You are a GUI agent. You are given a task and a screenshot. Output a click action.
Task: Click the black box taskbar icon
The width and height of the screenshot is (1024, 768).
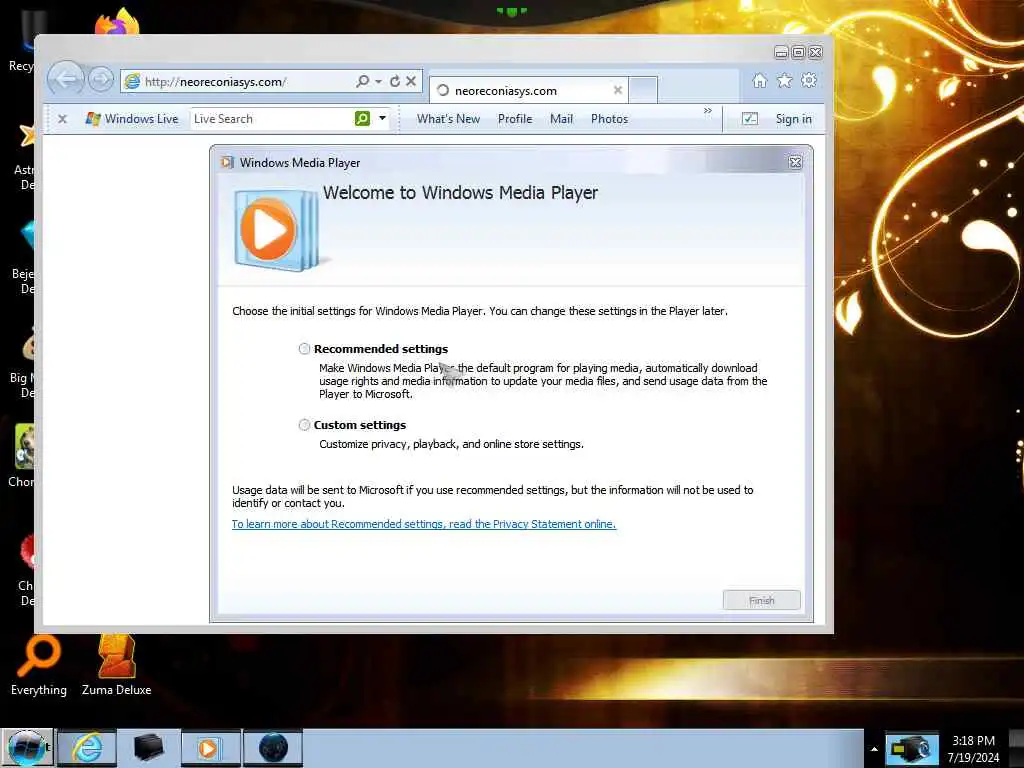tap(148, 748)
